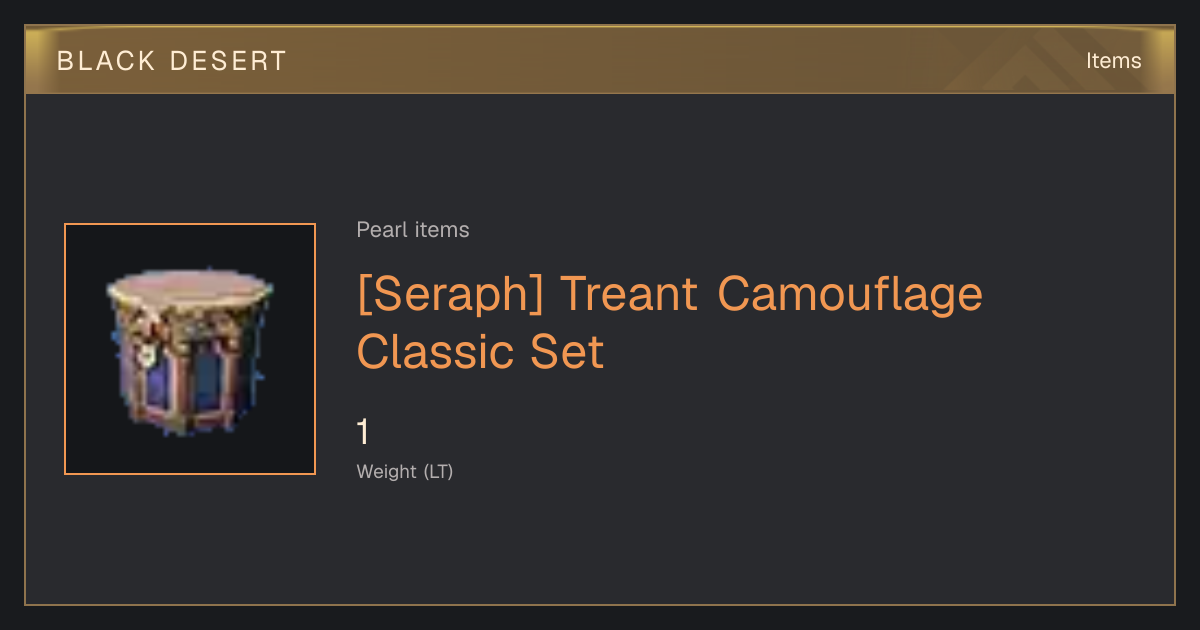
Task: Click the word DESERT in the header
Action: coord(228,61)
